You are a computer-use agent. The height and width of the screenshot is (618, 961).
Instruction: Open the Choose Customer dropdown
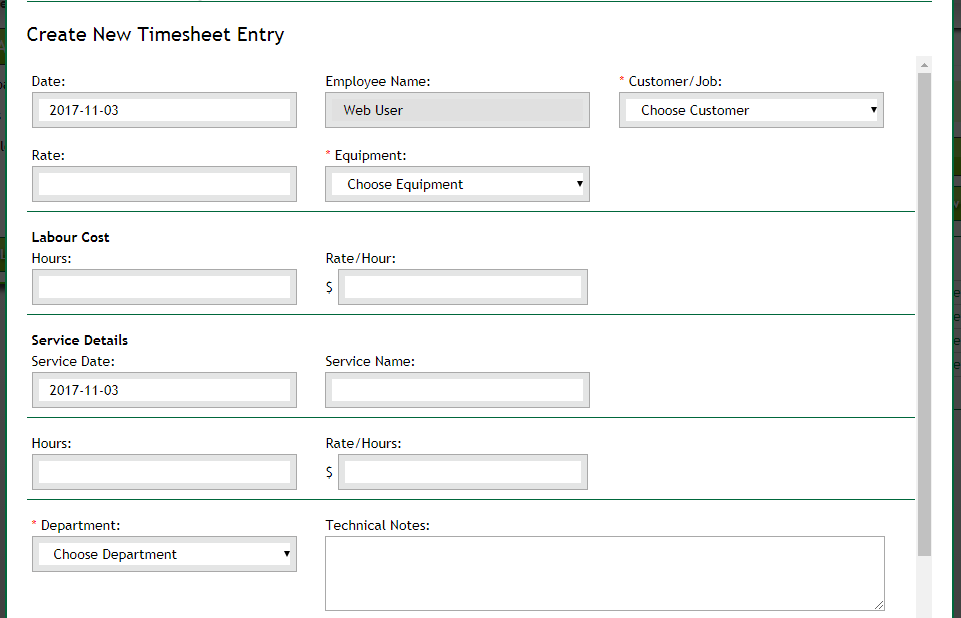(751, 110)
